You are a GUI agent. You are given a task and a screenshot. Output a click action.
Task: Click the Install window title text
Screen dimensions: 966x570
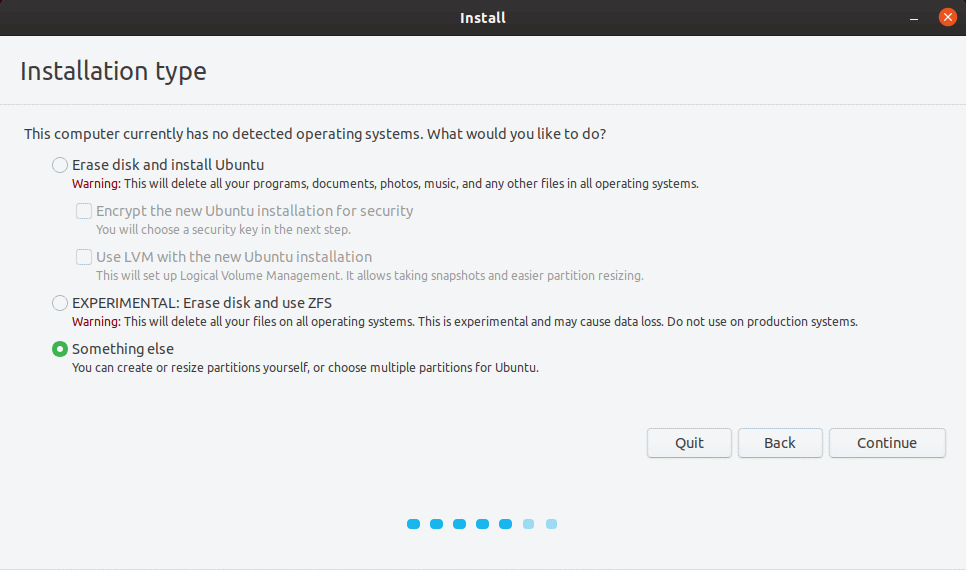(x=483, y=18)
